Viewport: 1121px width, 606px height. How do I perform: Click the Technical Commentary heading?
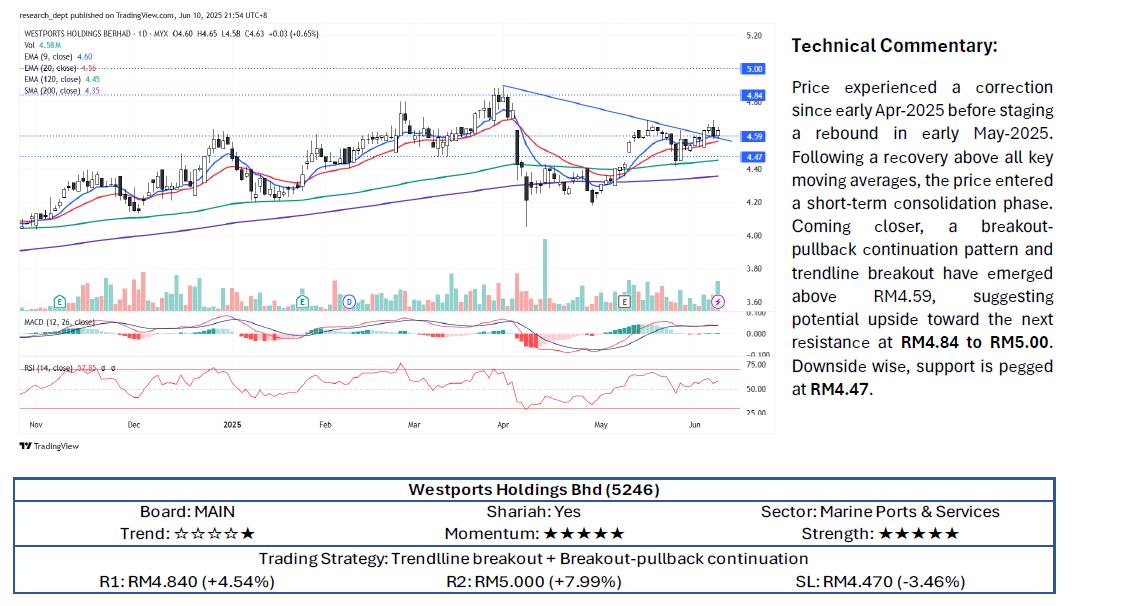tap(894, 46)
